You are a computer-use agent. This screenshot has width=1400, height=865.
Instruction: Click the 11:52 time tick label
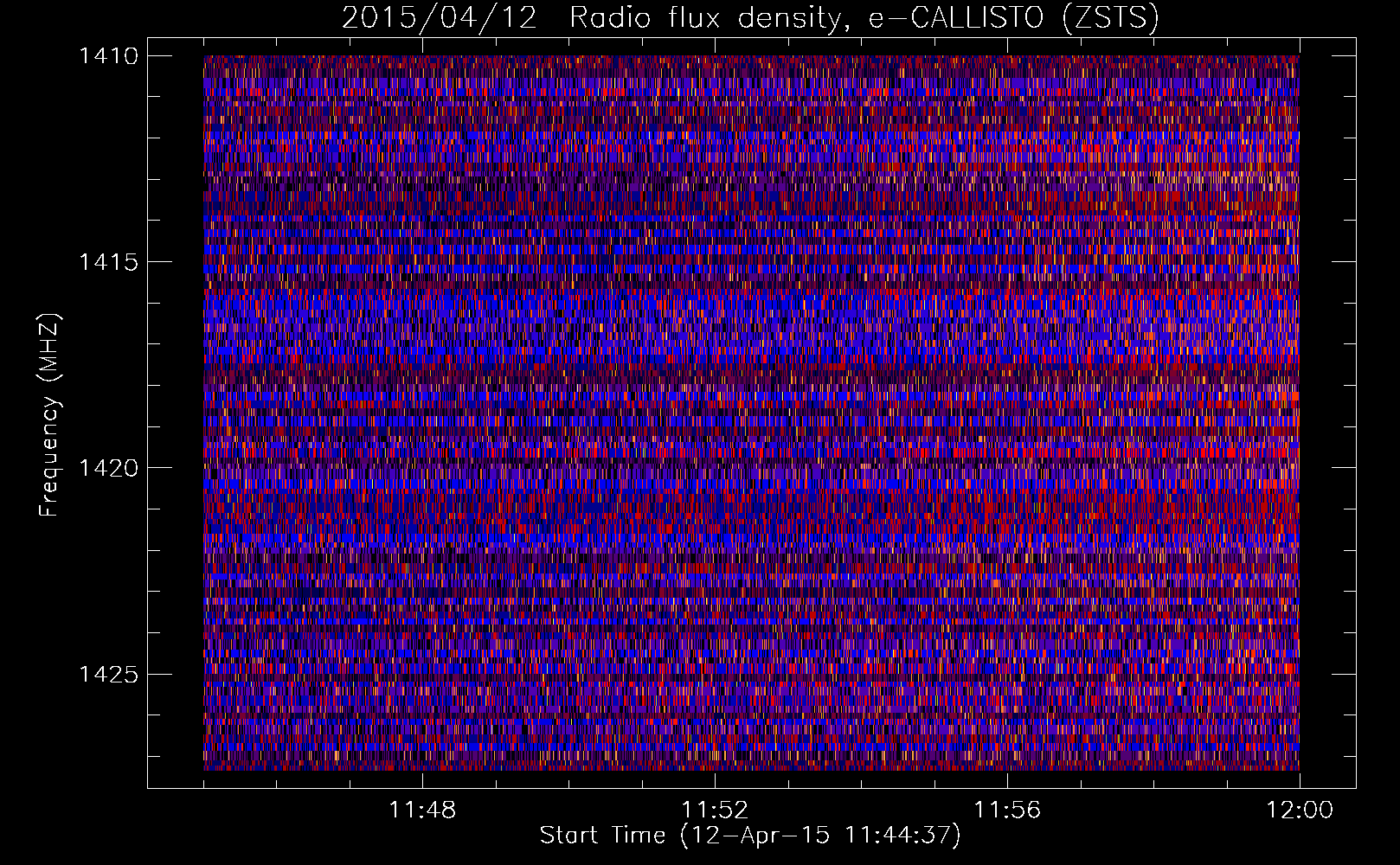(715, 811)
